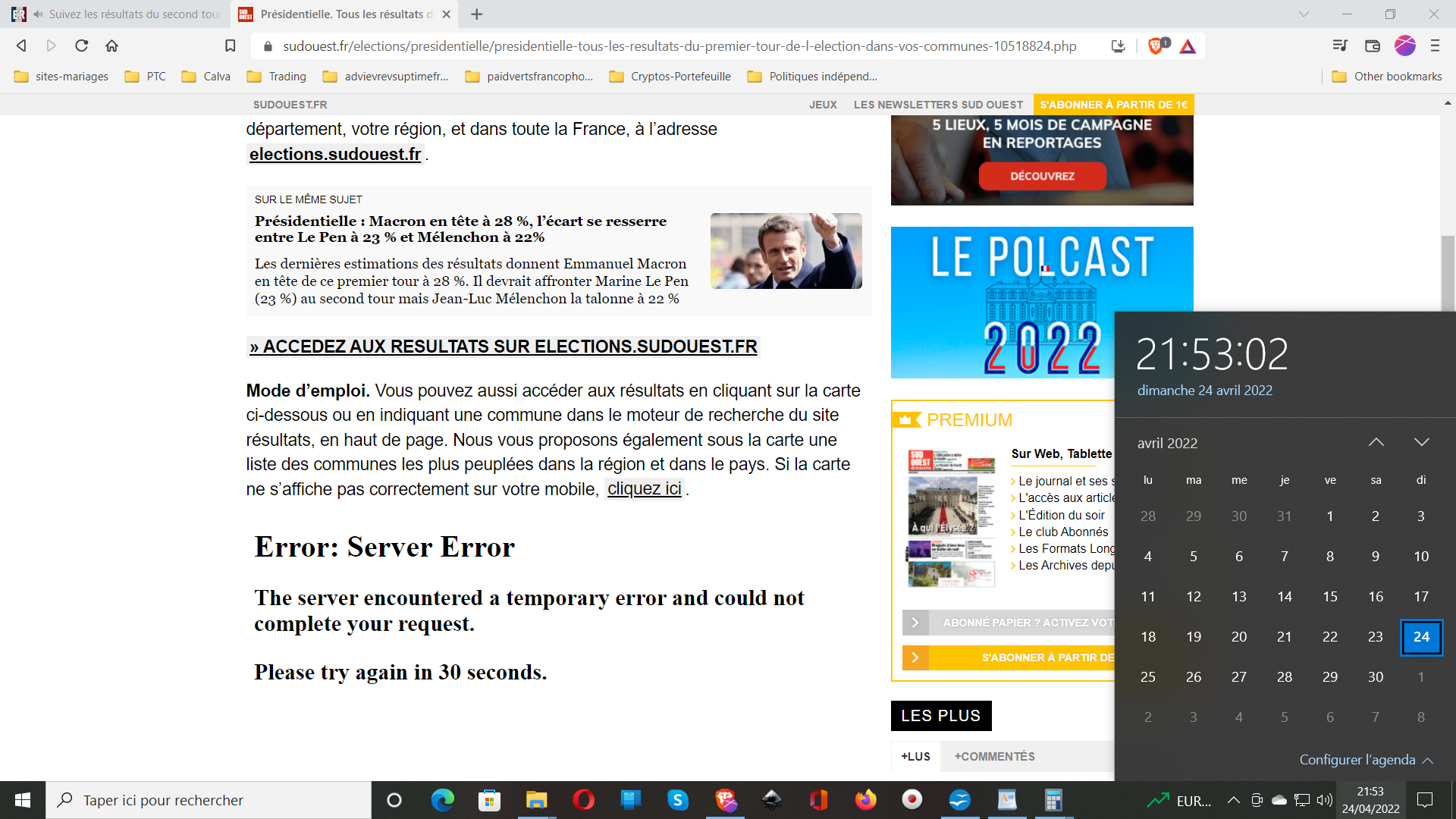
Task: Open the Skype icon in the taskbar
Action: coord(677,800)
